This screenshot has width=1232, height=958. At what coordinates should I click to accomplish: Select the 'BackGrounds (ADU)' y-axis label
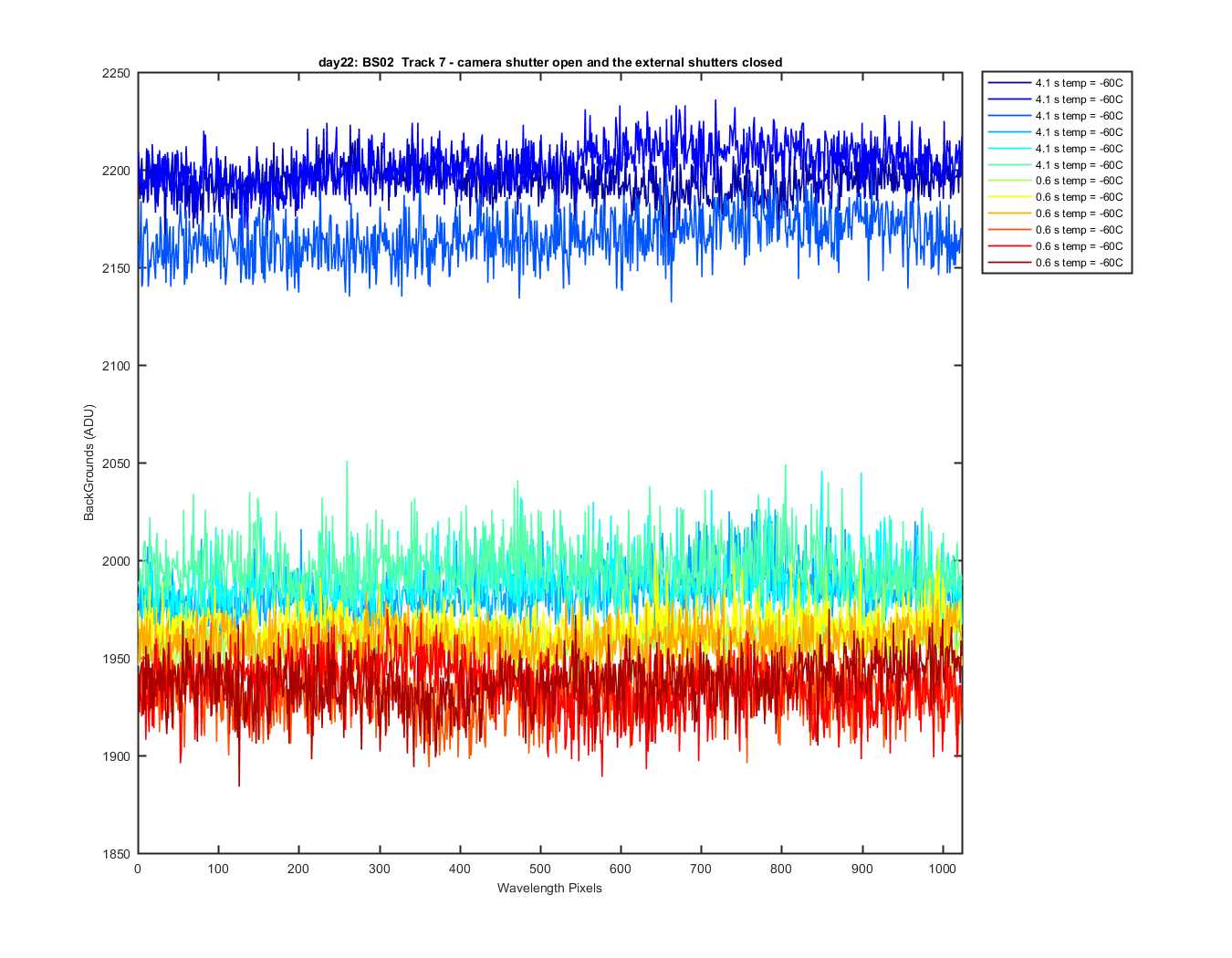click(89, 463)
